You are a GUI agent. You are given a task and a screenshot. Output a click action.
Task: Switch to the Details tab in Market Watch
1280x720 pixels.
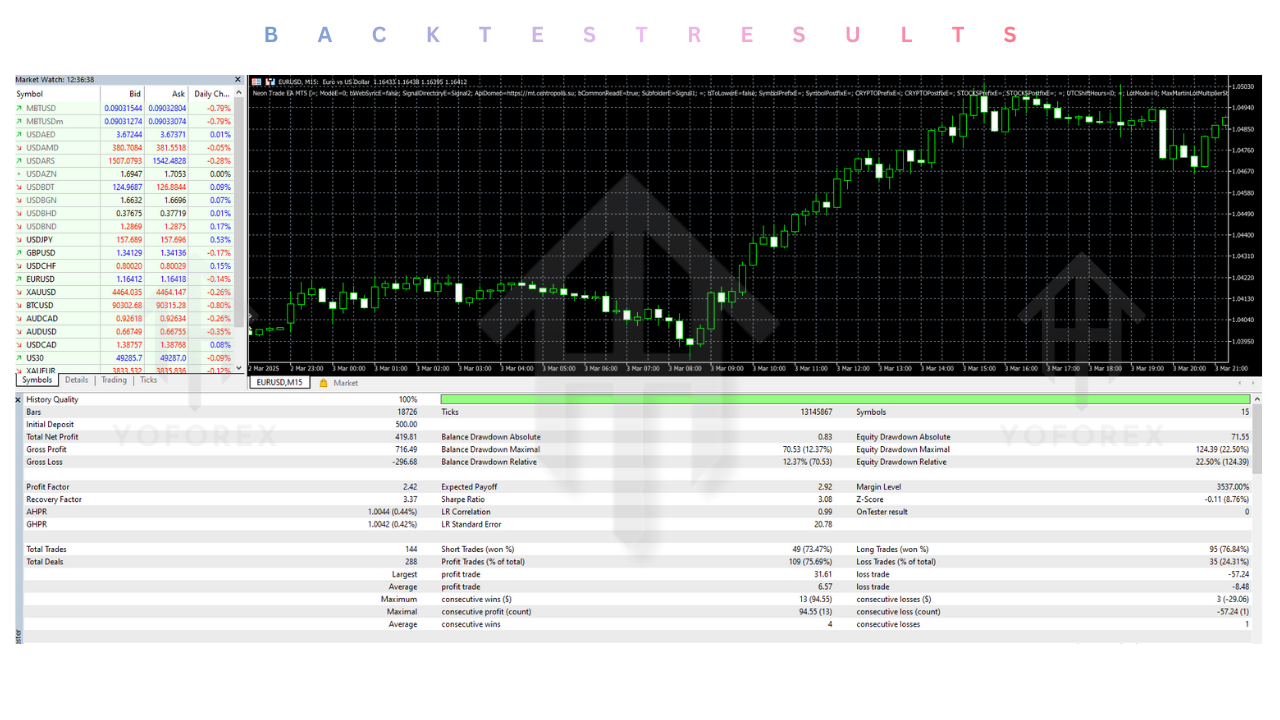77,380
